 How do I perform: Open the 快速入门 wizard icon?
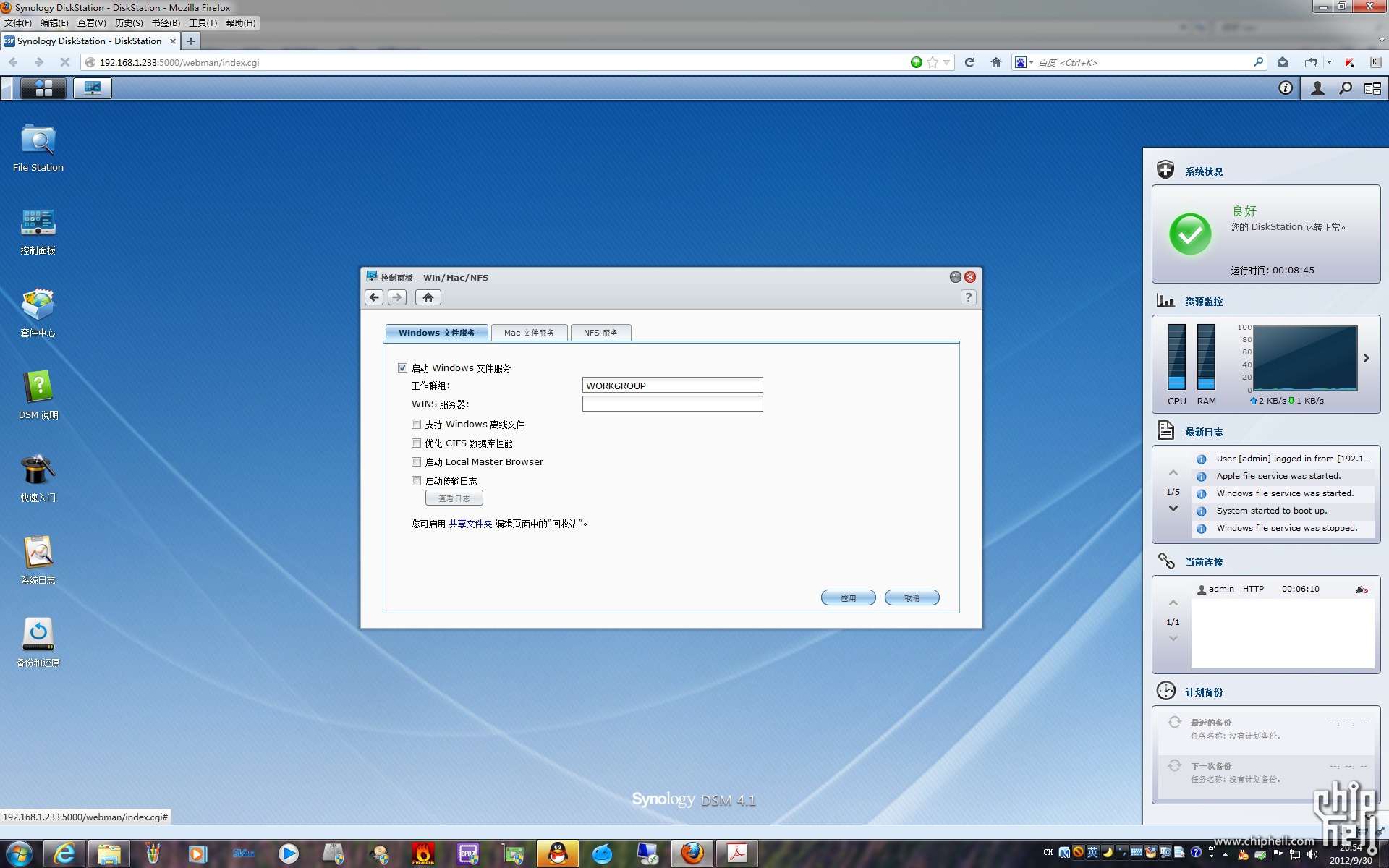38,478
